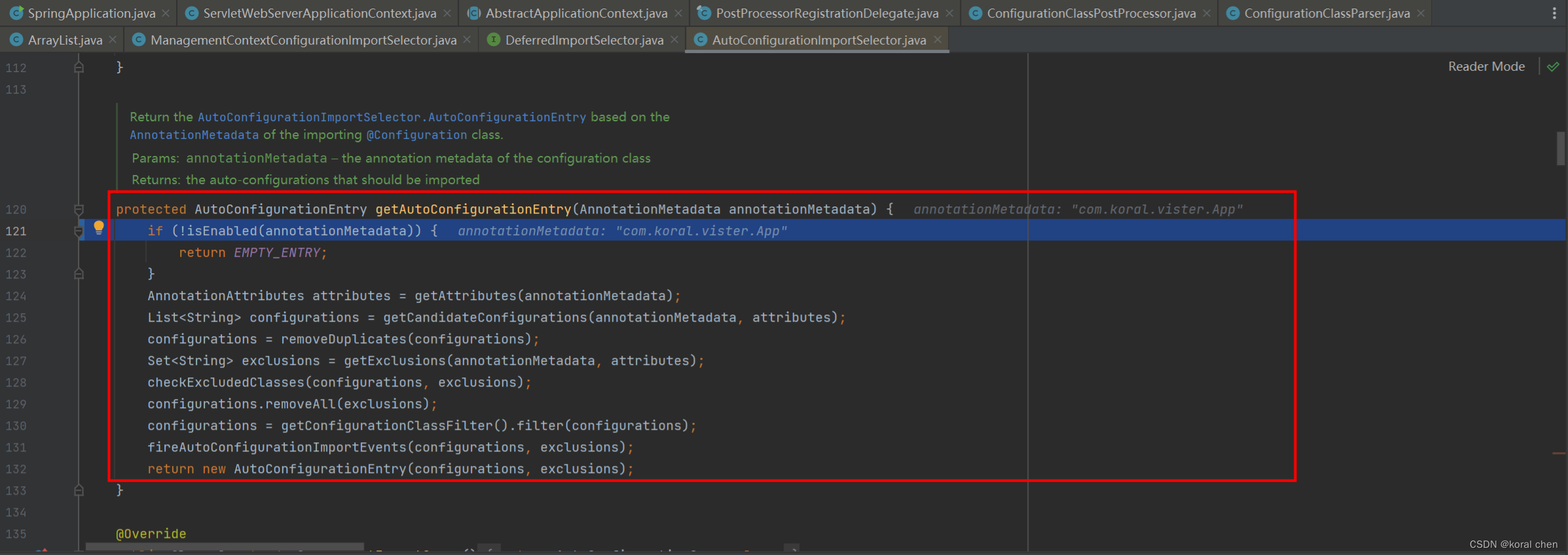
Task: Collapse the fold marker at line 112
Action: 79,67
